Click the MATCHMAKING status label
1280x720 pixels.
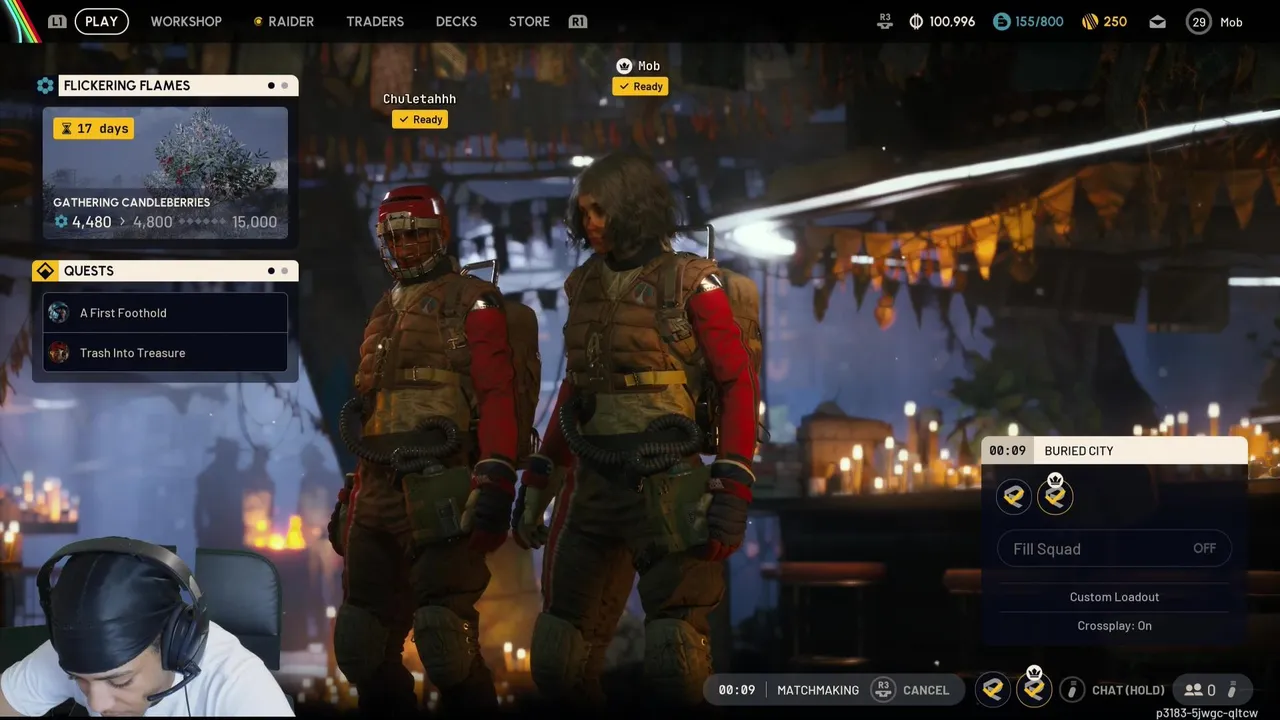click(x=818, y=690)
